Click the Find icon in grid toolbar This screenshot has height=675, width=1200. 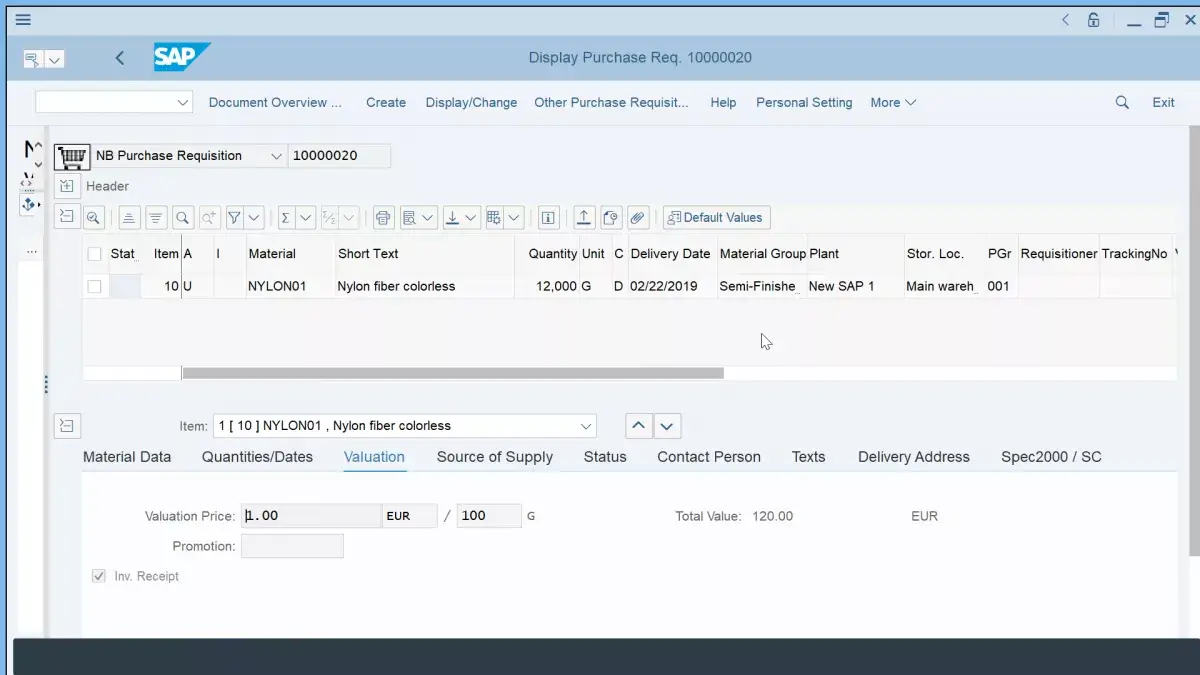coord(183,217)
